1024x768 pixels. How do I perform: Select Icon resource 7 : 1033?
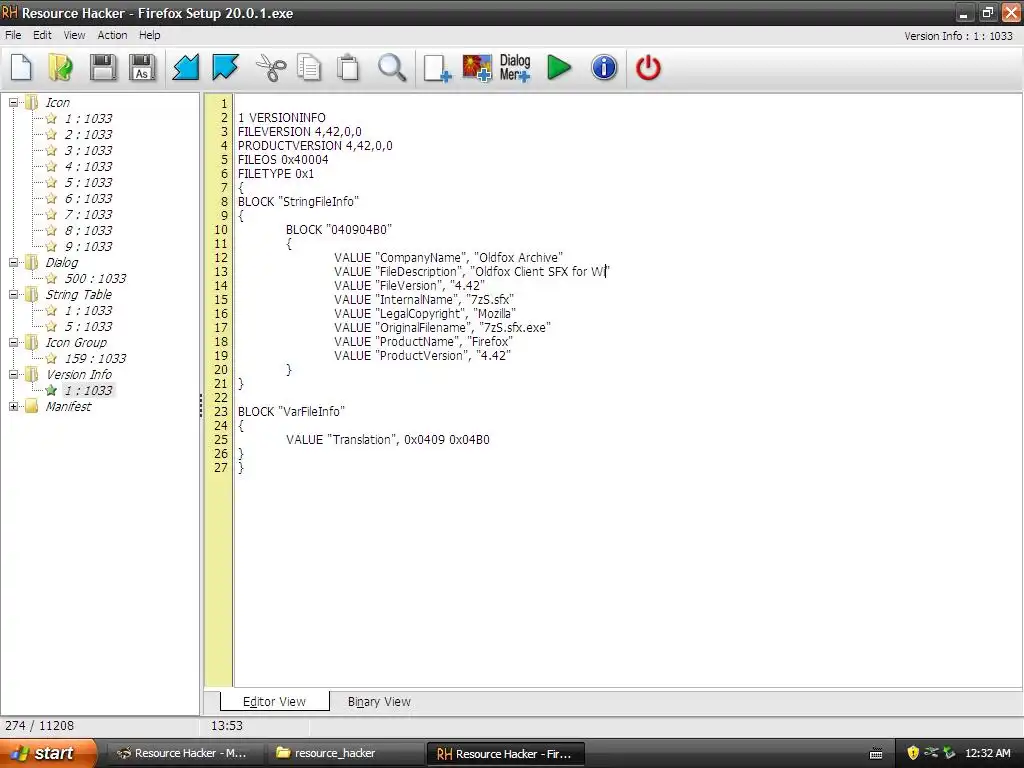click(88, 214)
